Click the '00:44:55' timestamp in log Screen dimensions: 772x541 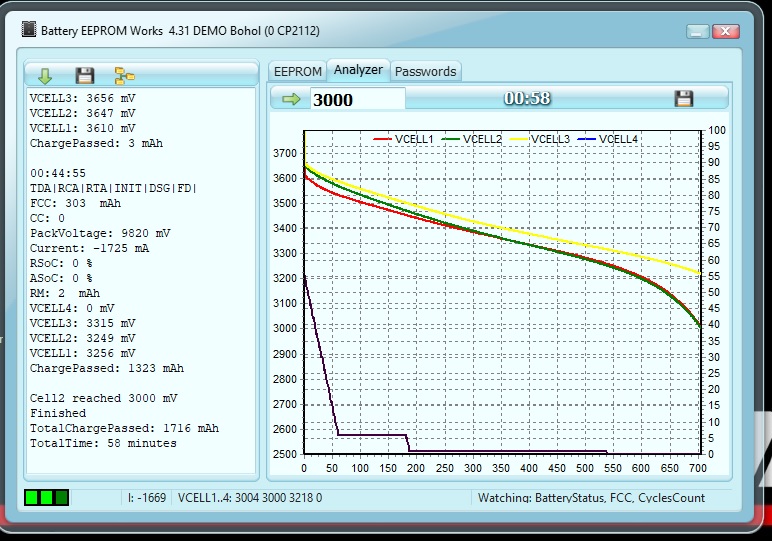58,173
